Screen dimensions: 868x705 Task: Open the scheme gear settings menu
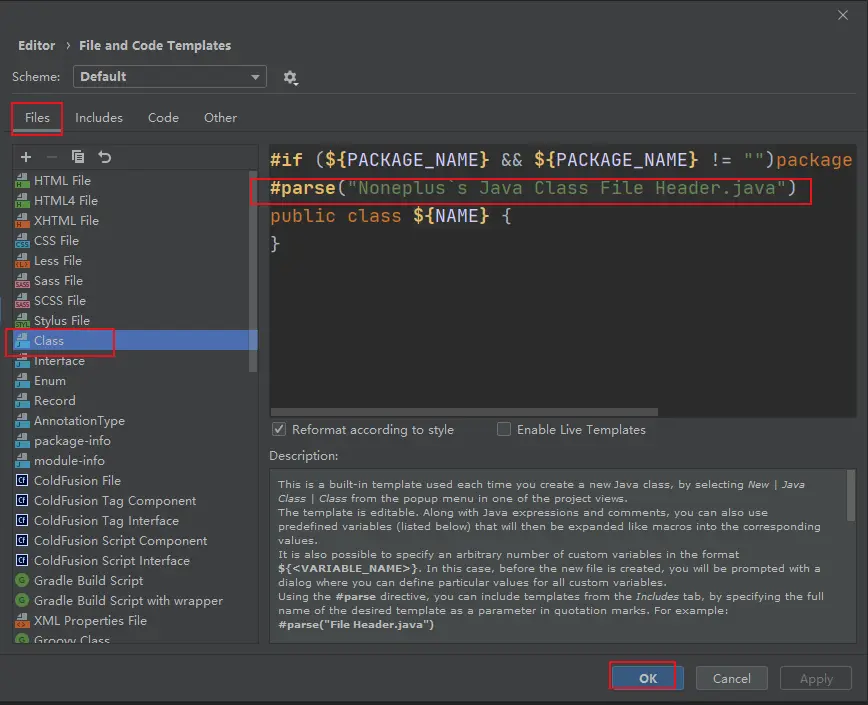pos(291,77)
